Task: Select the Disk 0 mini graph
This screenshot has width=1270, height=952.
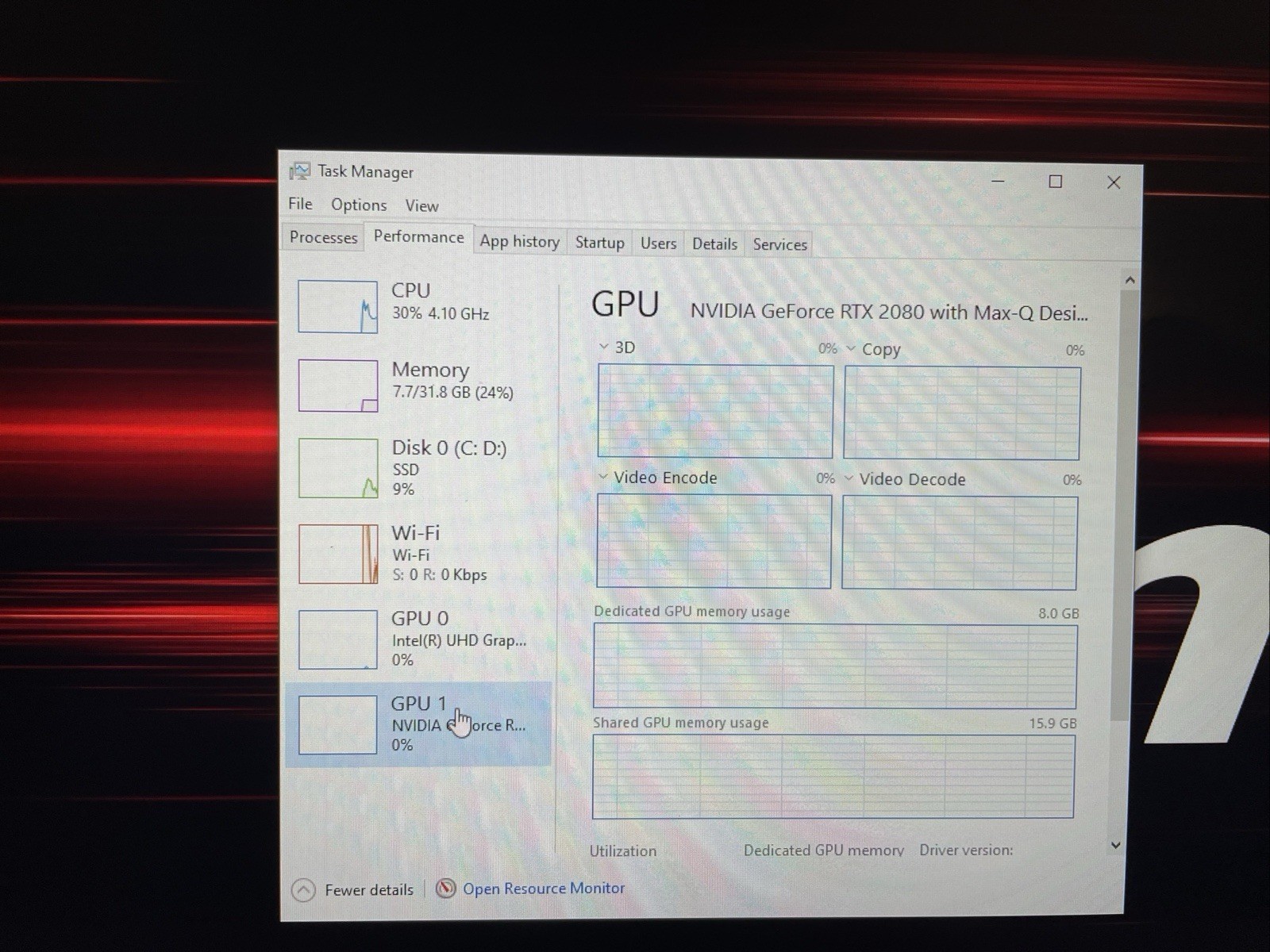Action: coord(337,468)
